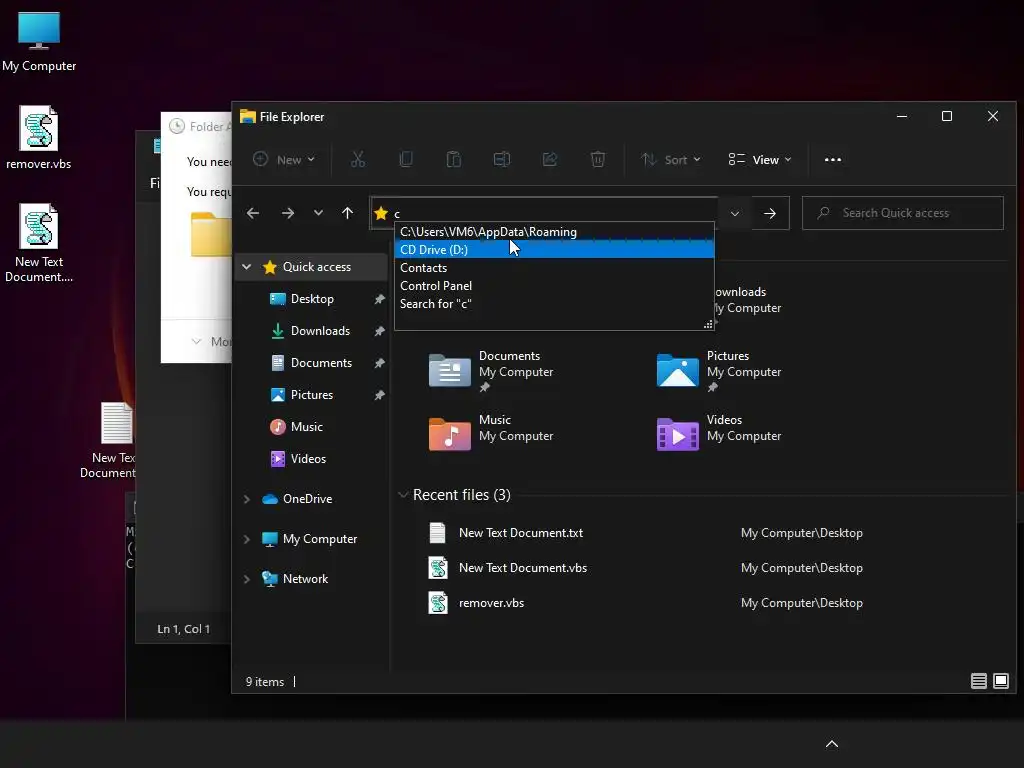Viewport: 1024px width, 768px height.
Task: Open the Pictures folder icon in main pane
Action: pos(677,370)
